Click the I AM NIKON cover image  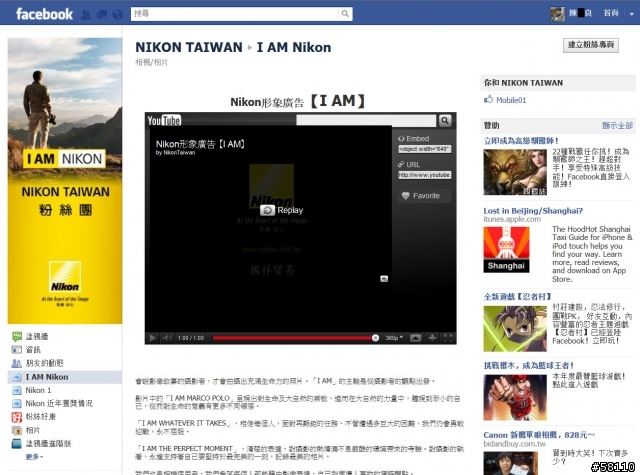click(65, 181)
